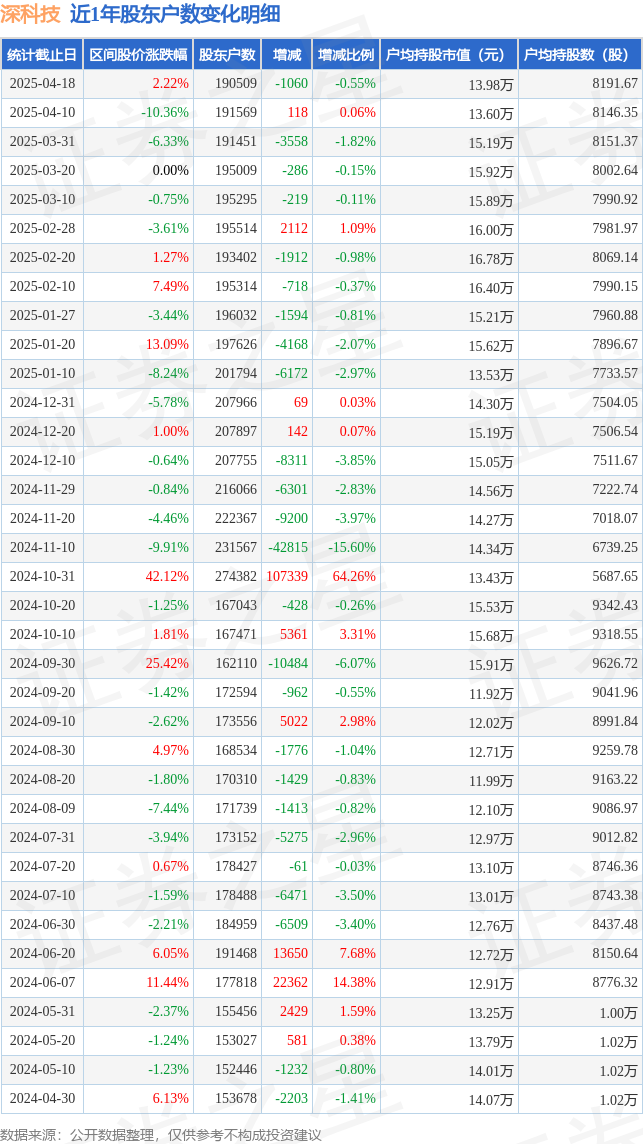Click the 274382 shareholder count cell

point(236,576)
